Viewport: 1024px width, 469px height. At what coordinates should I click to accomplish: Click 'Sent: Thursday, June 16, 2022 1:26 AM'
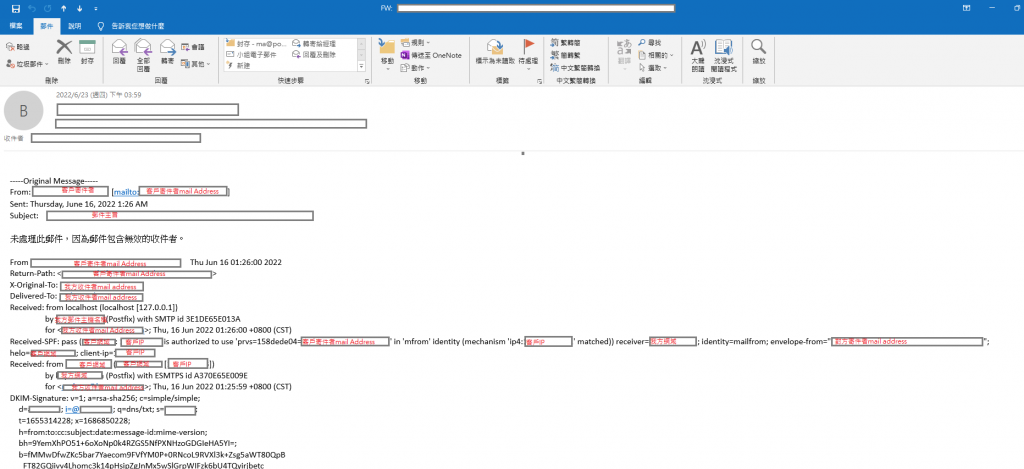point(79,204)
